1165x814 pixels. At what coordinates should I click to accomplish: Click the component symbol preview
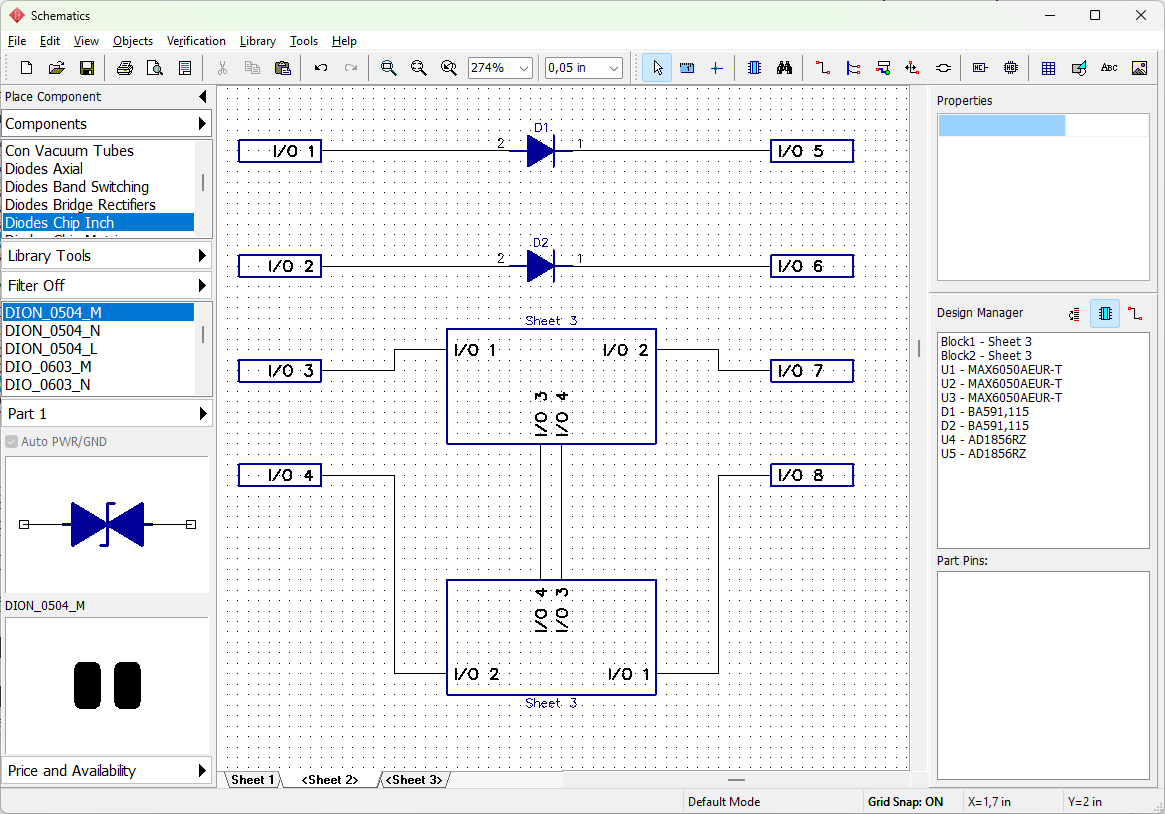[108, 524]
